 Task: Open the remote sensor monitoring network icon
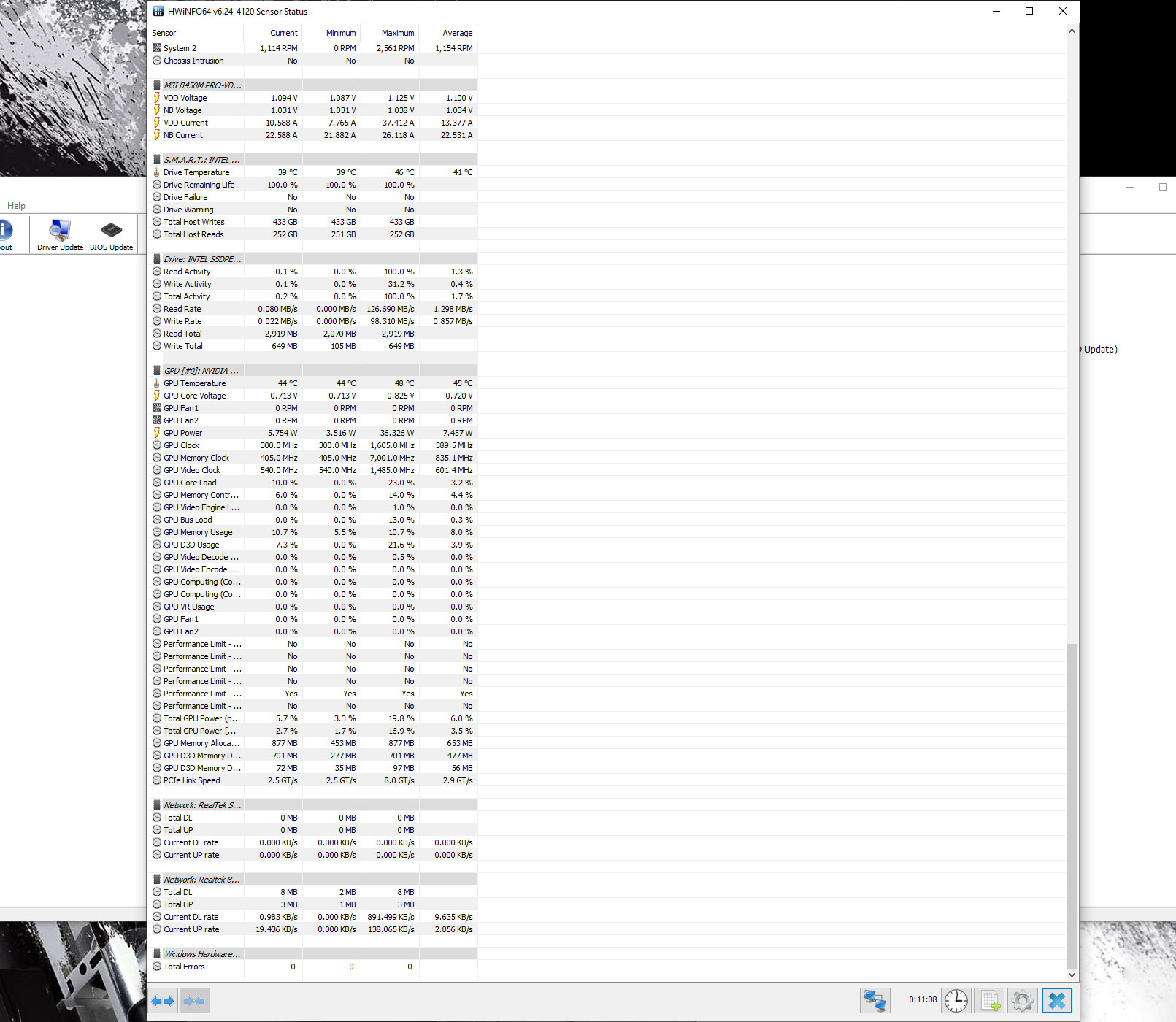pyautogui.click(x=875, y=1000)
